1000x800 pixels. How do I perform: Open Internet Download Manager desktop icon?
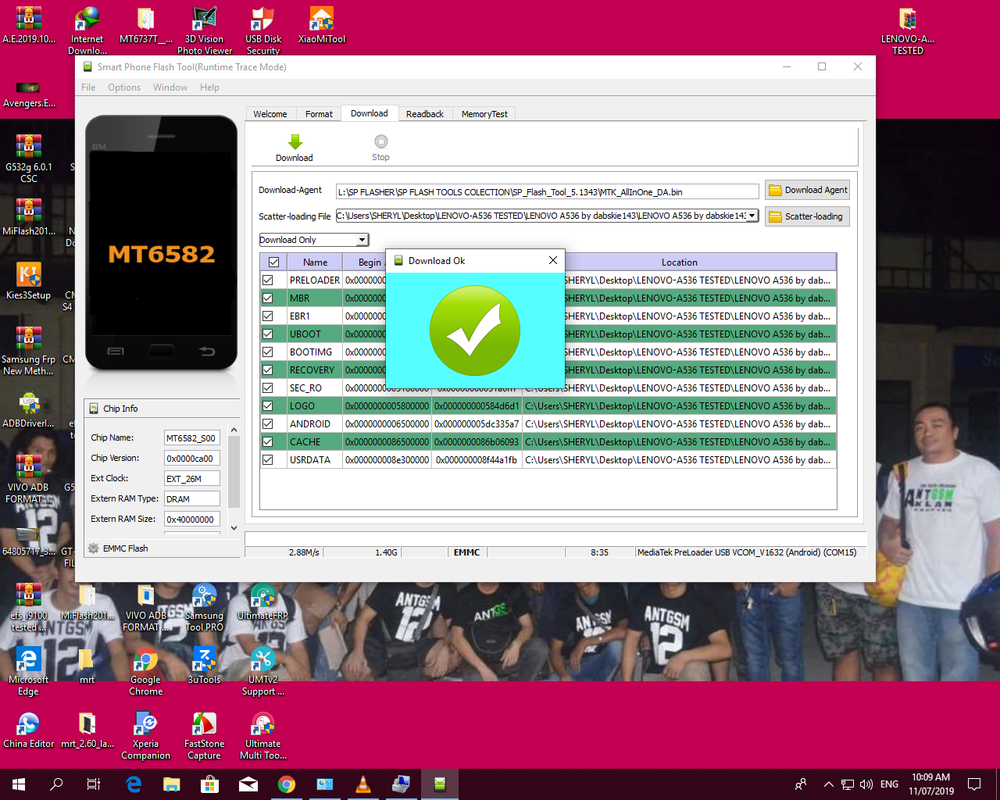tap(87, 31)
